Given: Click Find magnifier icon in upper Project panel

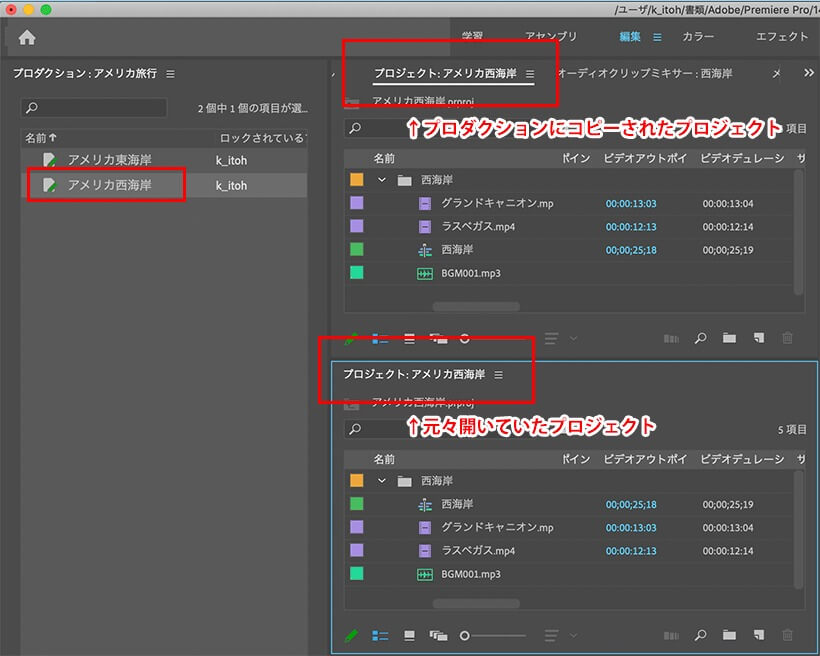Looking at the screenshot, I should [700, 338].
